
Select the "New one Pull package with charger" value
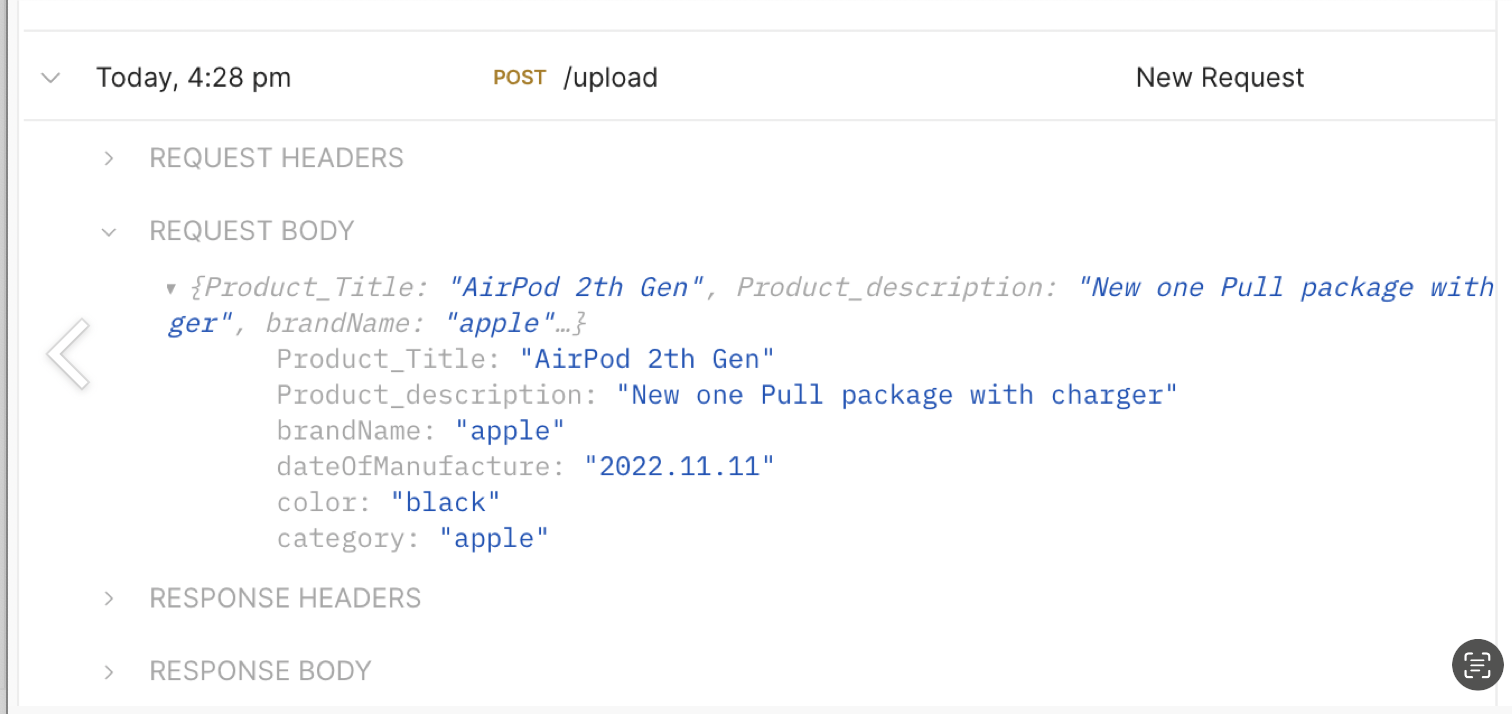coord(897,395)
